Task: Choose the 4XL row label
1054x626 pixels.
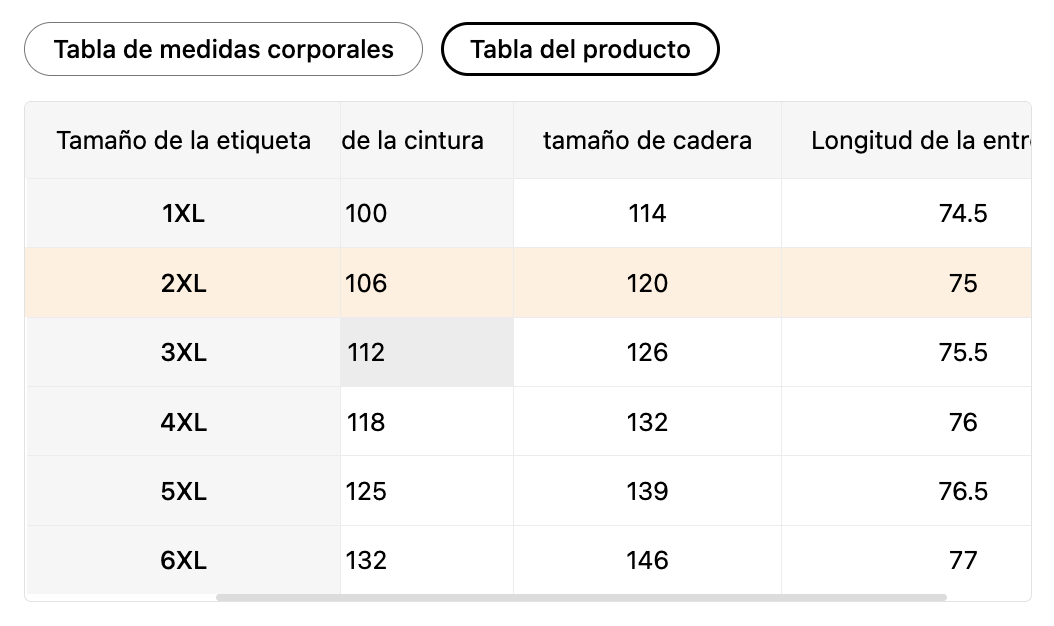Action: pyautogui.click(x=183, y=422)
